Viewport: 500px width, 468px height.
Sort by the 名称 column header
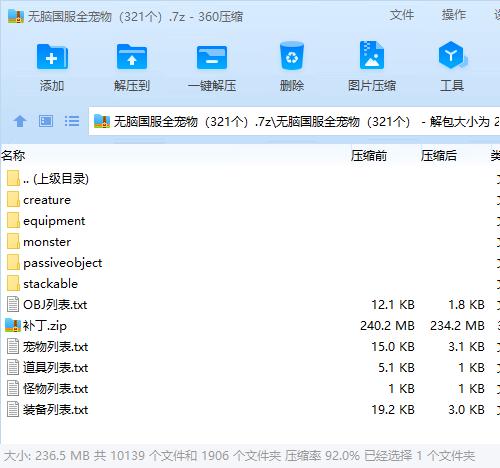point(13,156)
